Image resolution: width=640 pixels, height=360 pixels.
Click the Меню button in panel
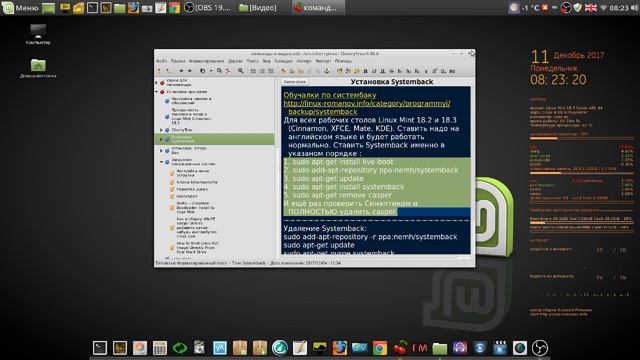pos(20,7)
